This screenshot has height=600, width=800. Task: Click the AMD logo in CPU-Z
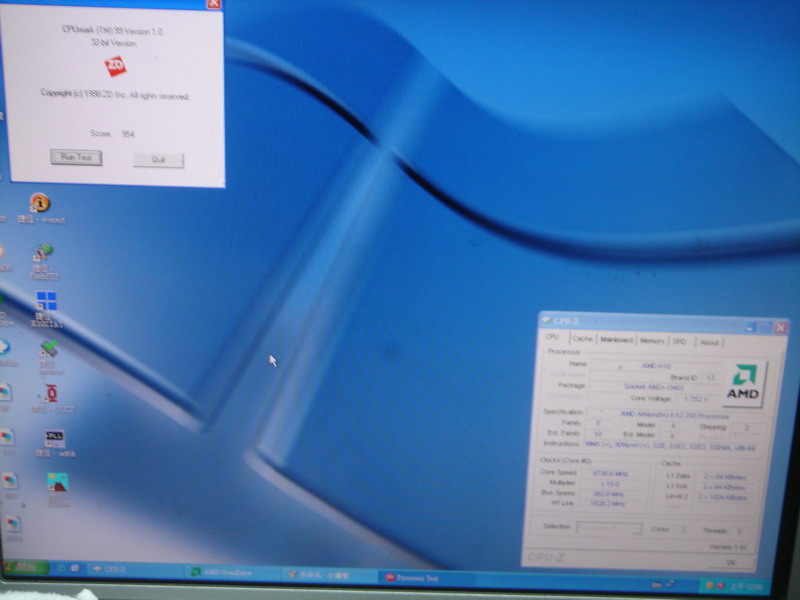pyautogui.click(x=743, y=384)
